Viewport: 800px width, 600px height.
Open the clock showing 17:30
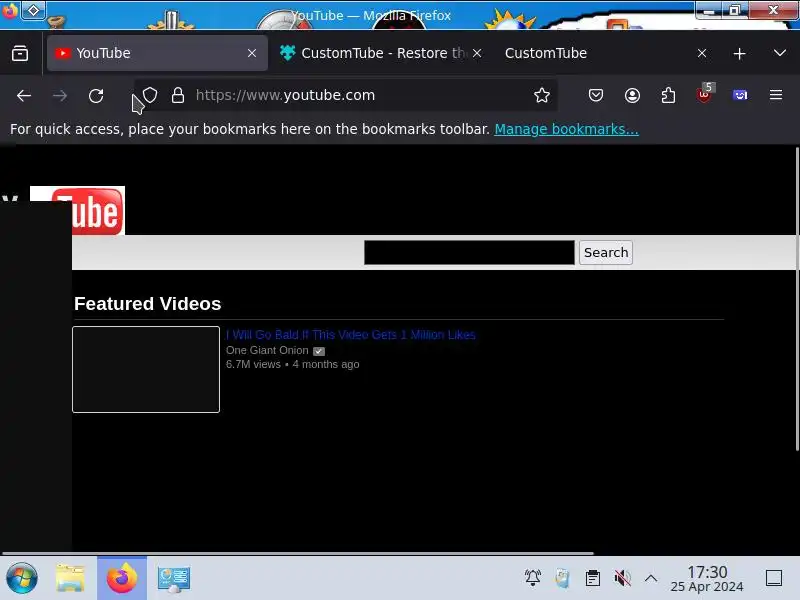tap(707, 579)
